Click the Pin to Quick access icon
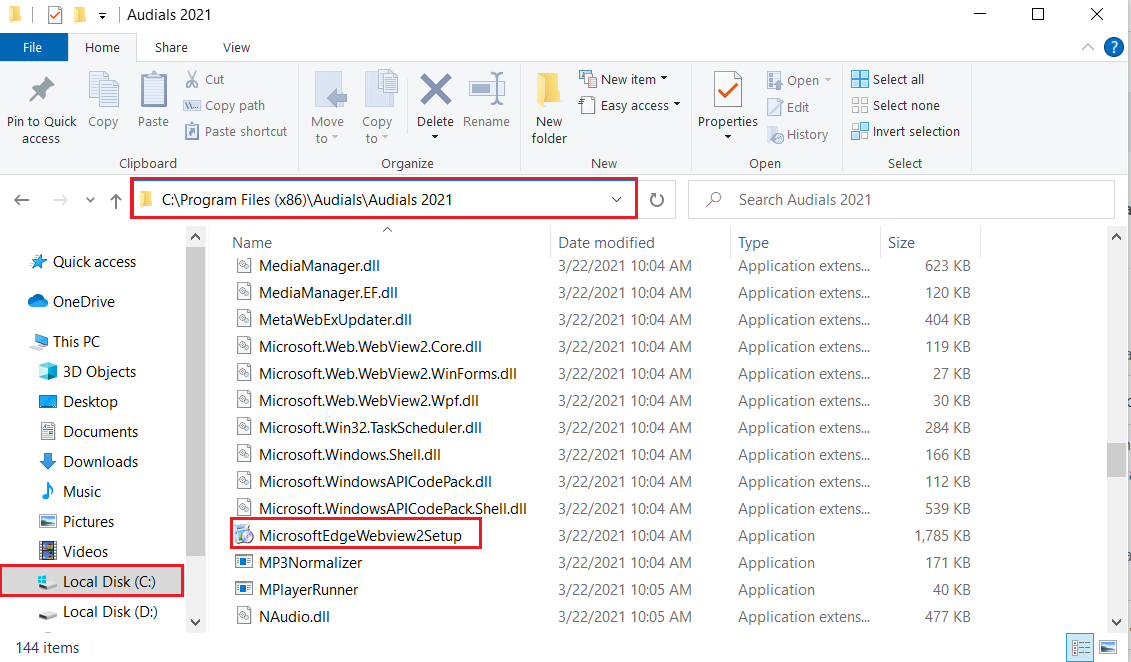1131x662 pixels. point(41,92)
